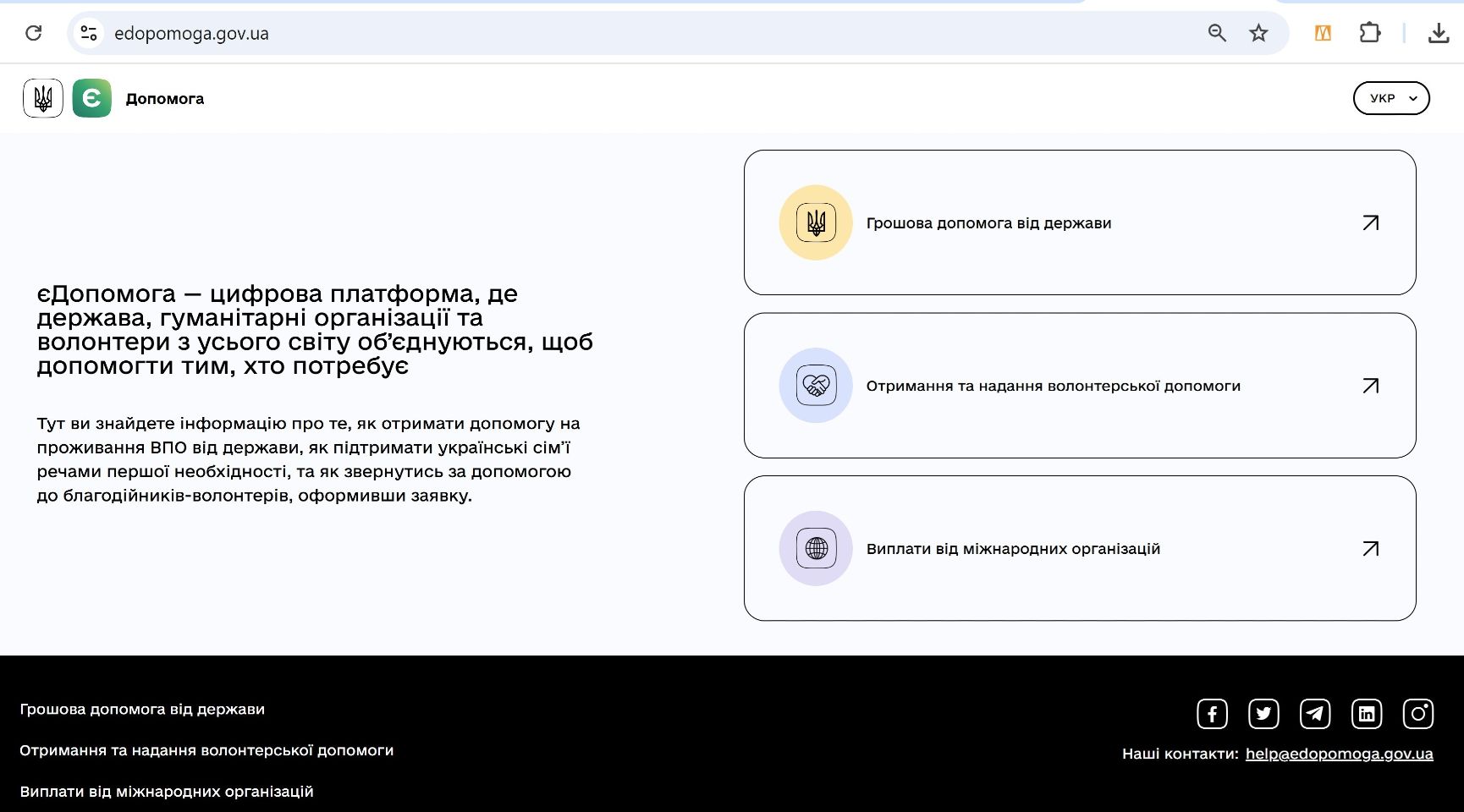Click the help@edopomoga.gov.ua email link
Image resolution: width=1464 pixels, height=812 pixels.
(x=1339, y=754)
